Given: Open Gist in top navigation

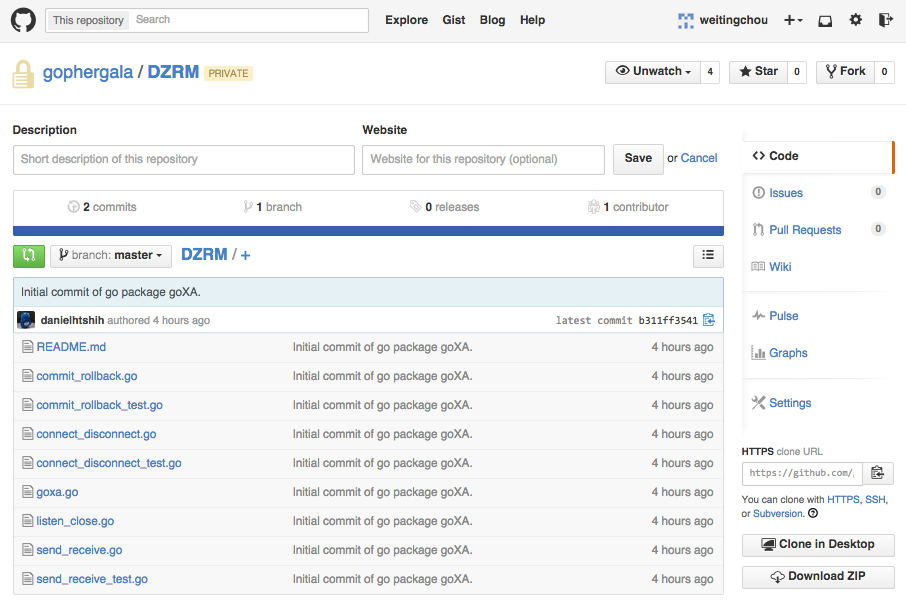Looking at the screenshot, I should point(454,20).
